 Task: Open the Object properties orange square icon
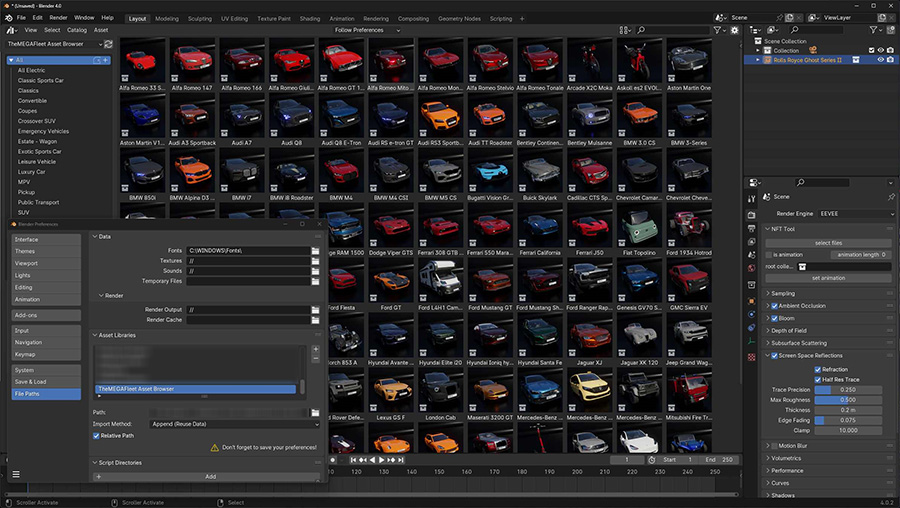751,301
